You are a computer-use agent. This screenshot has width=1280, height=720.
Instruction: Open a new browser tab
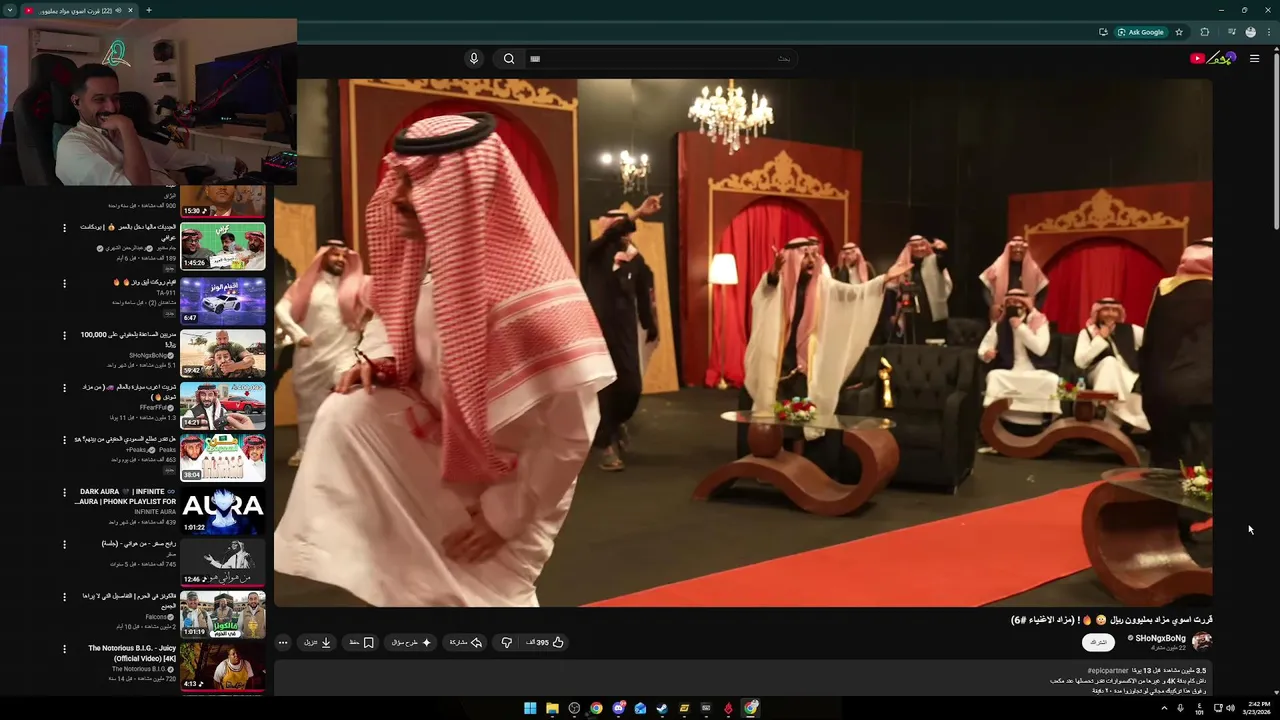(x=148, y=10)
